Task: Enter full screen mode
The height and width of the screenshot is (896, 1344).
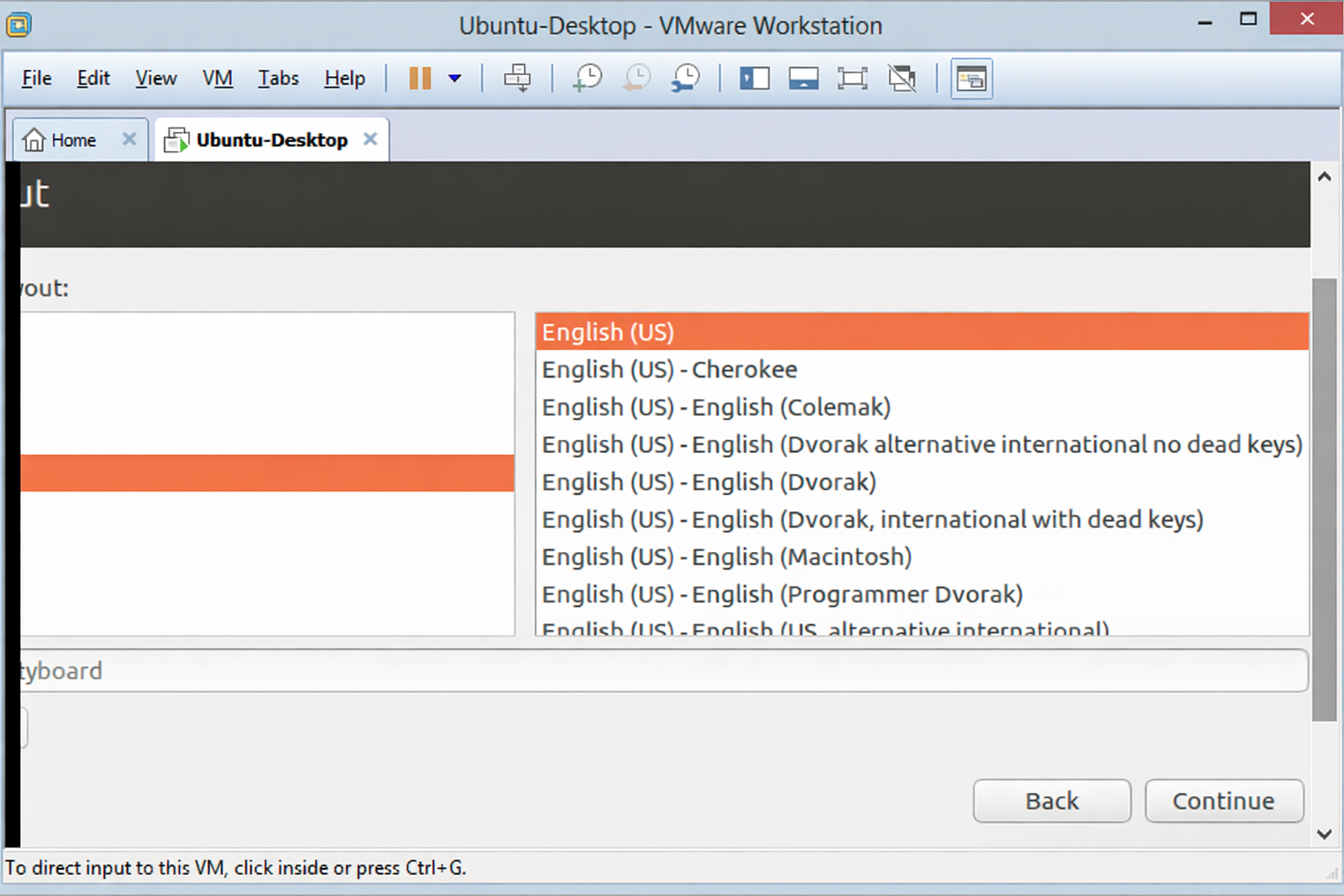Action: [x=852, y=79]
